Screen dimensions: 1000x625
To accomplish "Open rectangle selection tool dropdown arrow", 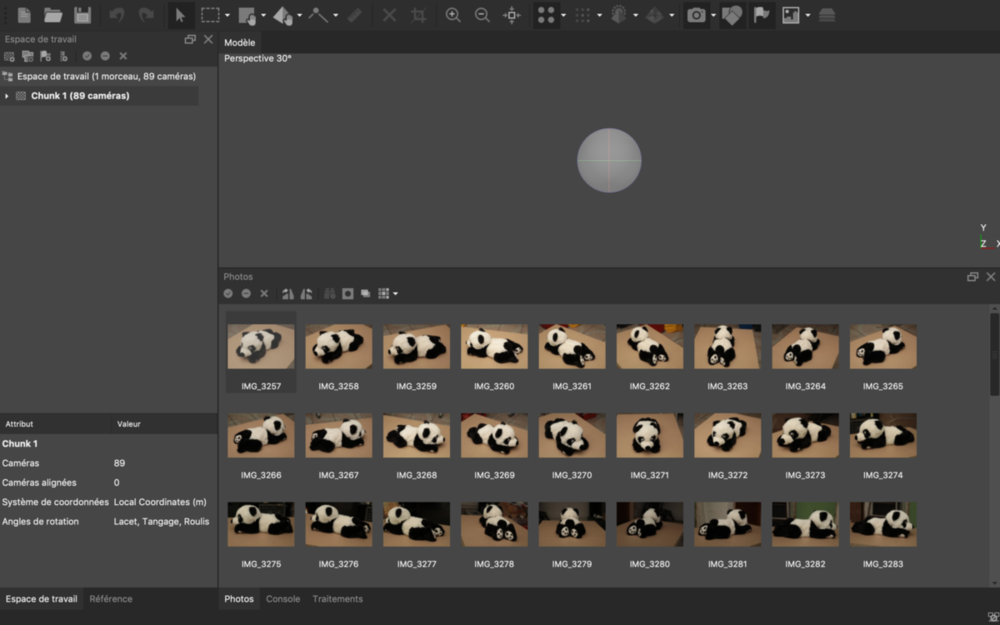I will [x=227, y=15].
